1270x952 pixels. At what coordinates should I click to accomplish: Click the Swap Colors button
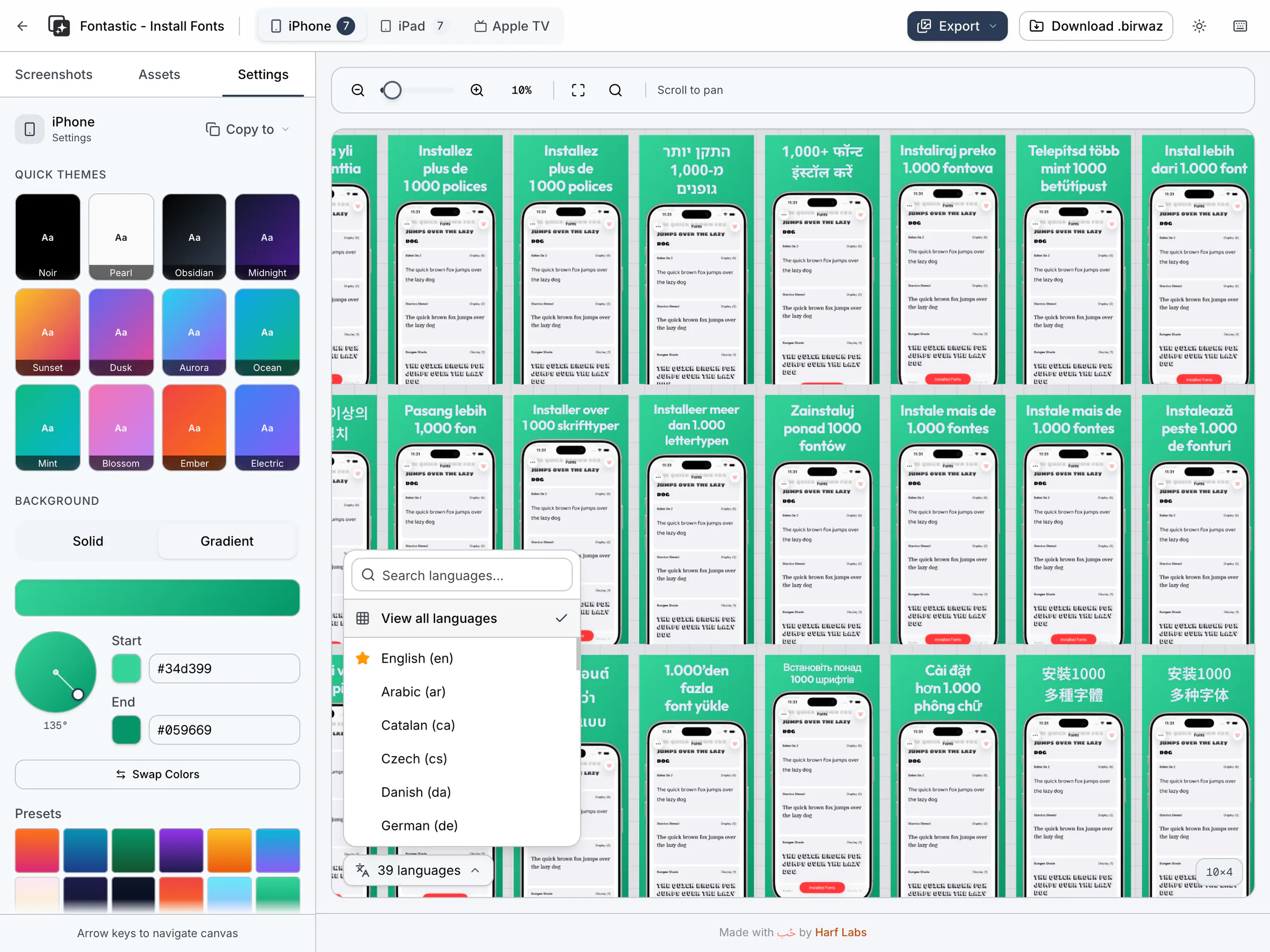(157, 774)
